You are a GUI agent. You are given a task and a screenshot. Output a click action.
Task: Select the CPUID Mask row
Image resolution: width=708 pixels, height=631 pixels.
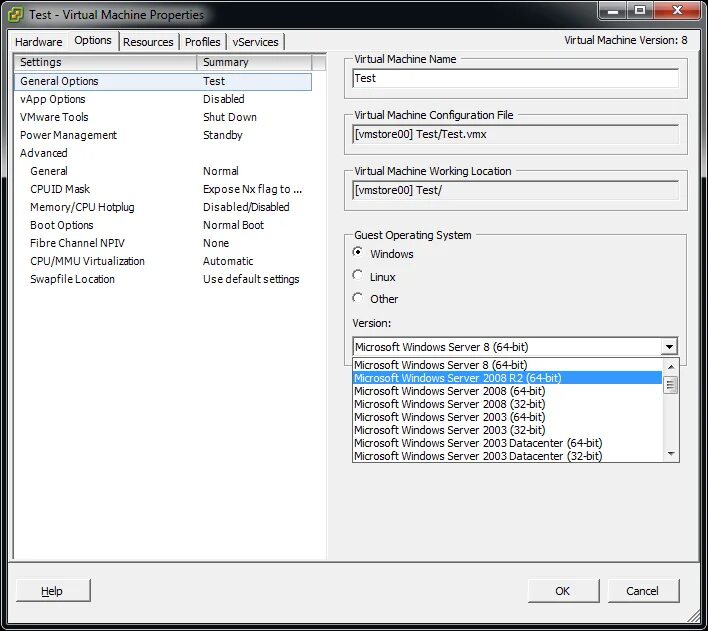point(163,189)
